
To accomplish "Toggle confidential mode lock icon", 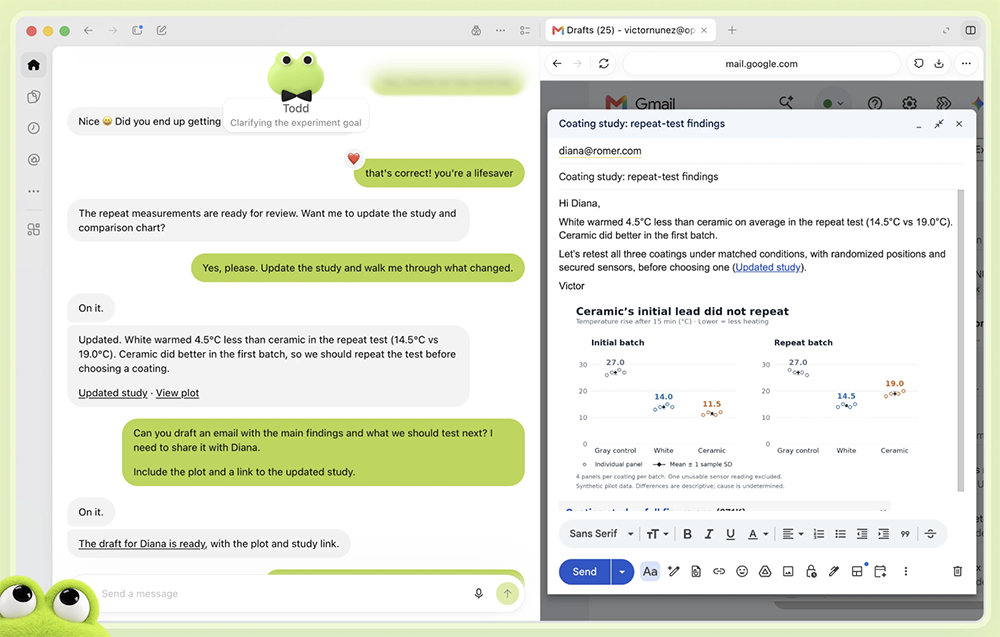I will pyautogui.click(x=811, y=571).
